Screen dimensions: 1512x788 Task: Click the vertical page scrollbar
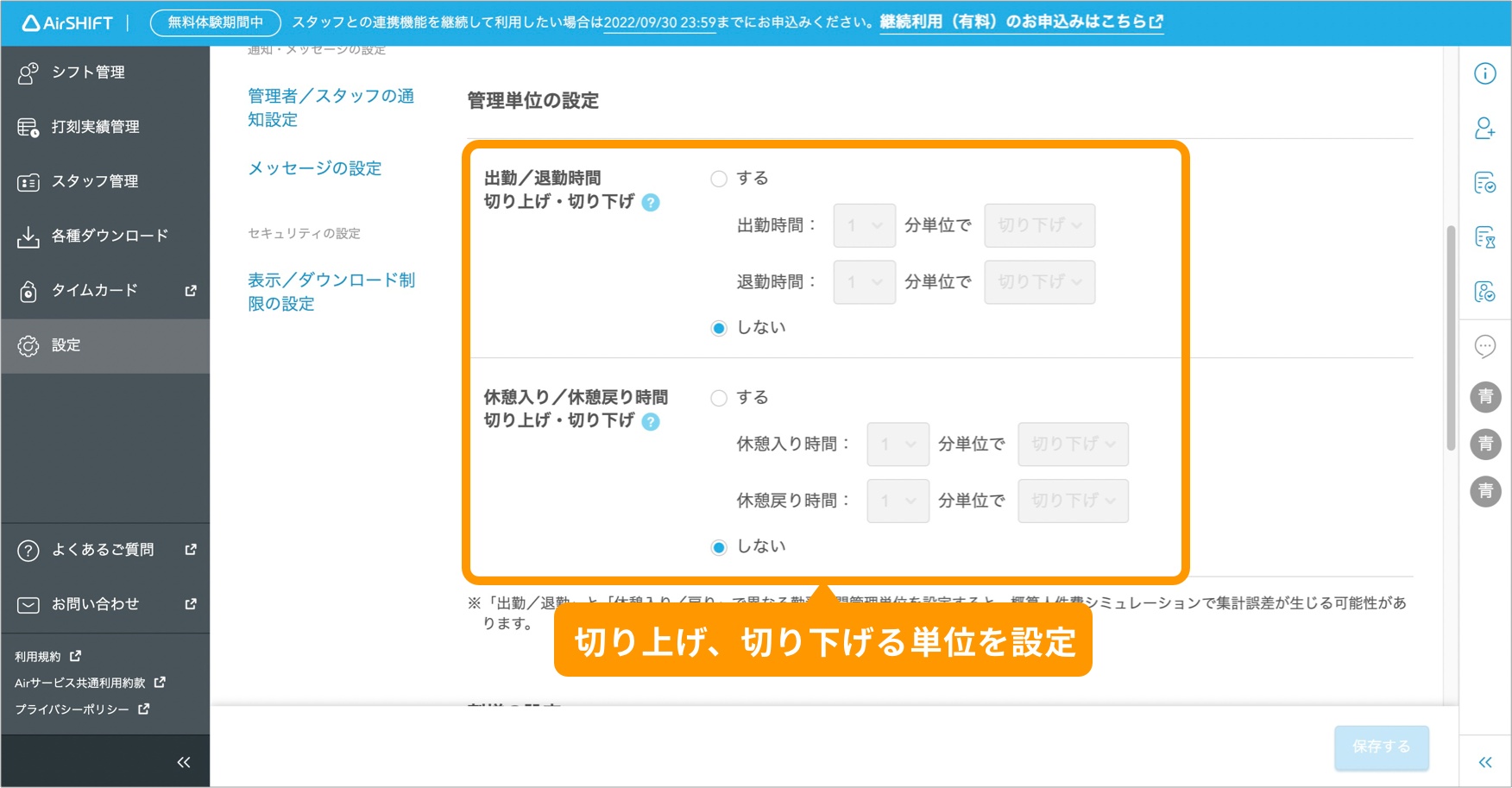tap(1451, 337)
